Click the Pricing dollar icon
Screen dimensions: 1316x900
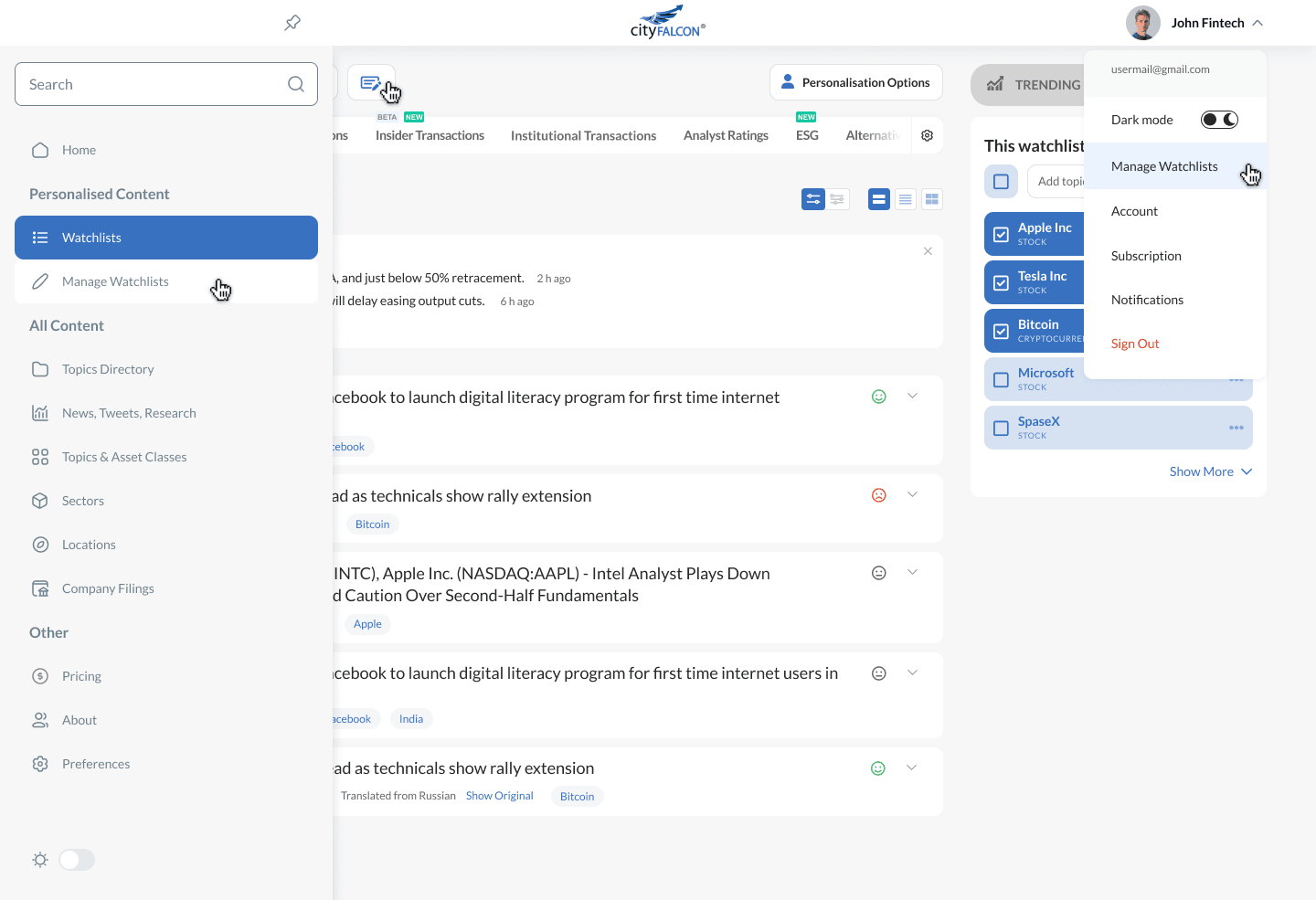(40, 676)
